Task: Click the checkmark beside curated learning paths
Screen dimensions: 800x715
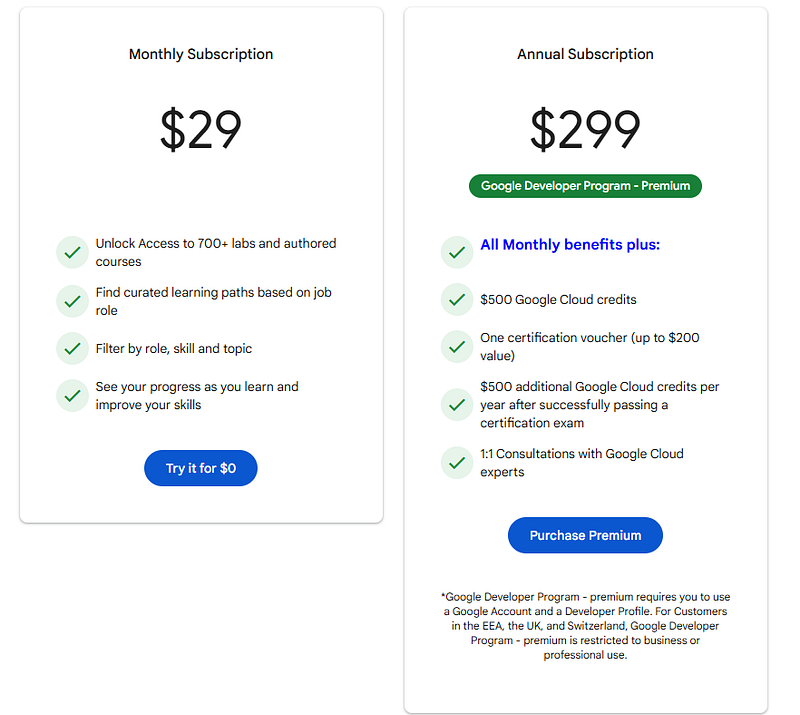Action: coord(71,301)
